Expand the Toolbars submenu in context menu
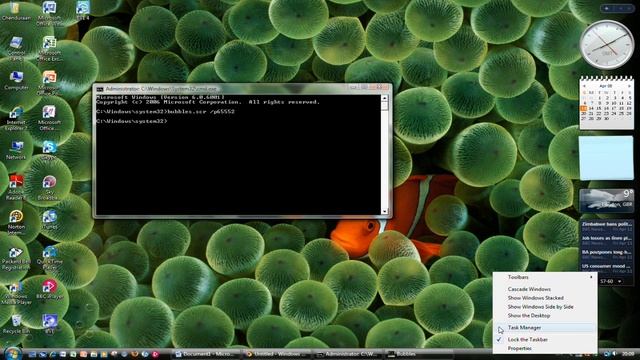 (544, 277)
